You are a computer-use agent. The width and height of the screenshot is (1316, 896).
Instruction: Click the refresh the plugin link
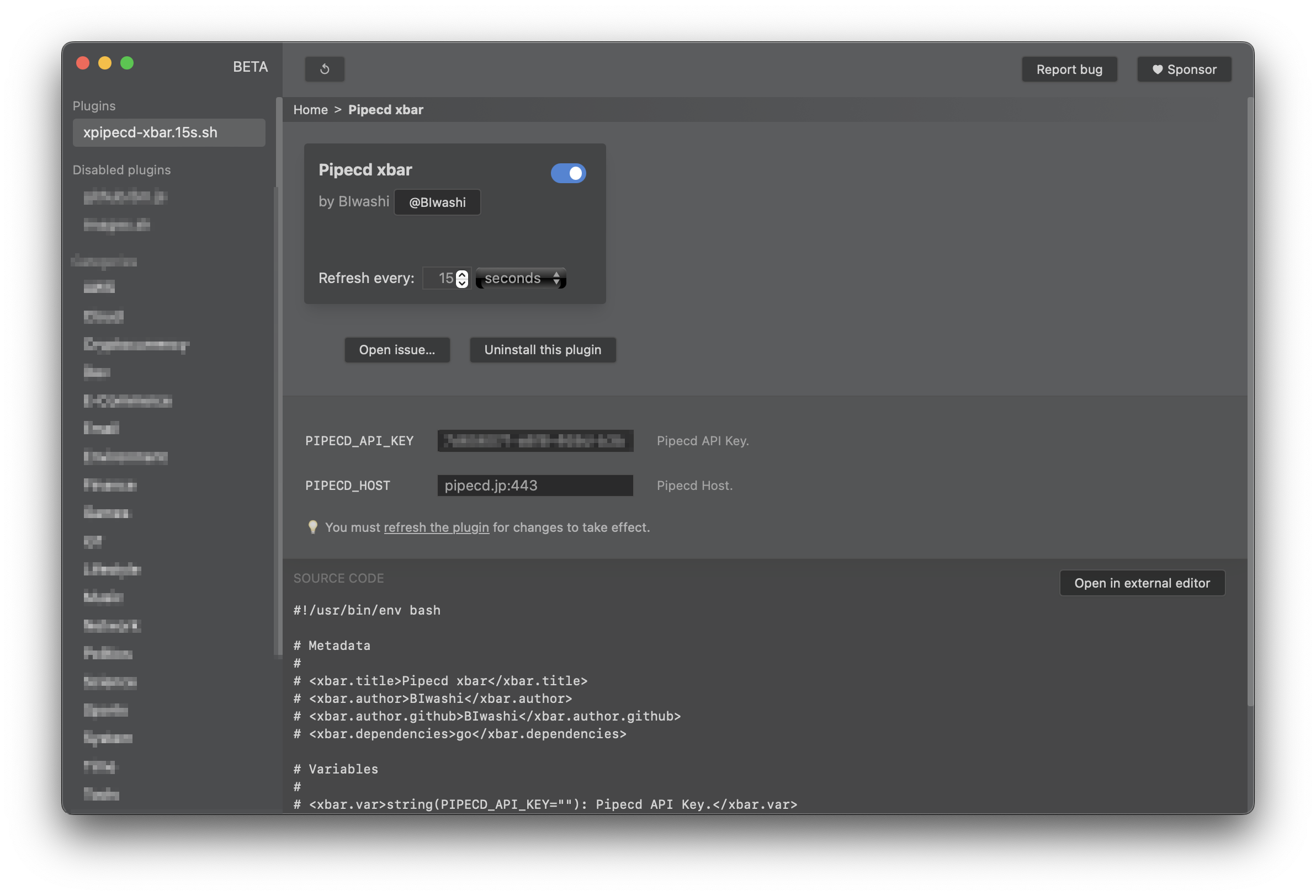pyautogui.click(x=436, y=527)
